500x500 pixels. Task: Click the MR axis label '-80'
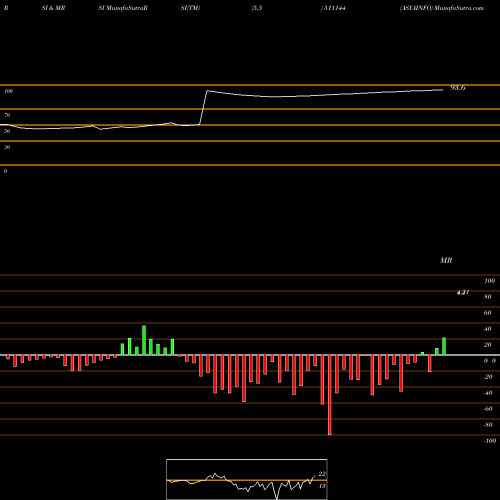488,425
